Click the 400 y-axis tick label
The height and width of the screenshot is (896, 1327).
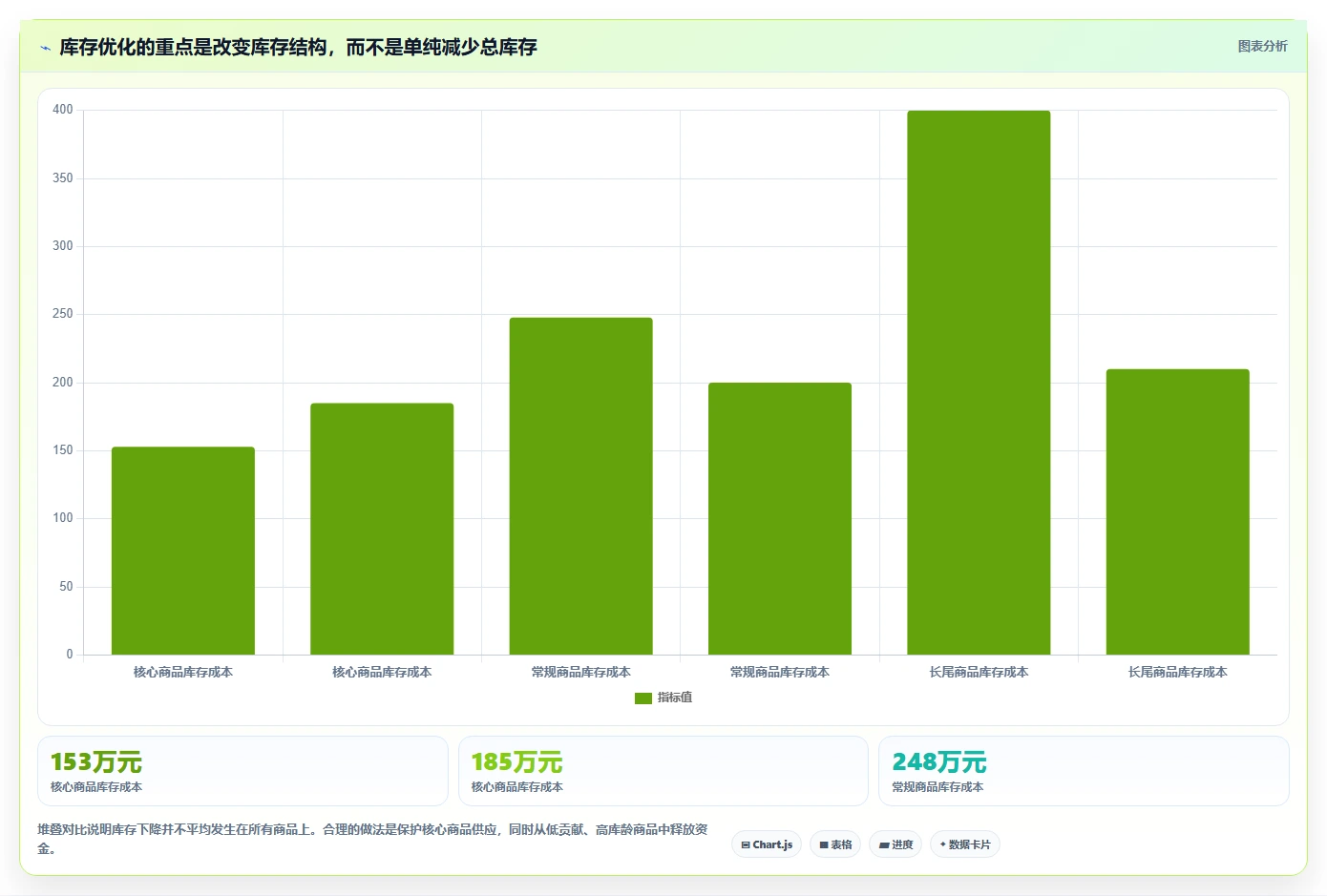(63, 110)
